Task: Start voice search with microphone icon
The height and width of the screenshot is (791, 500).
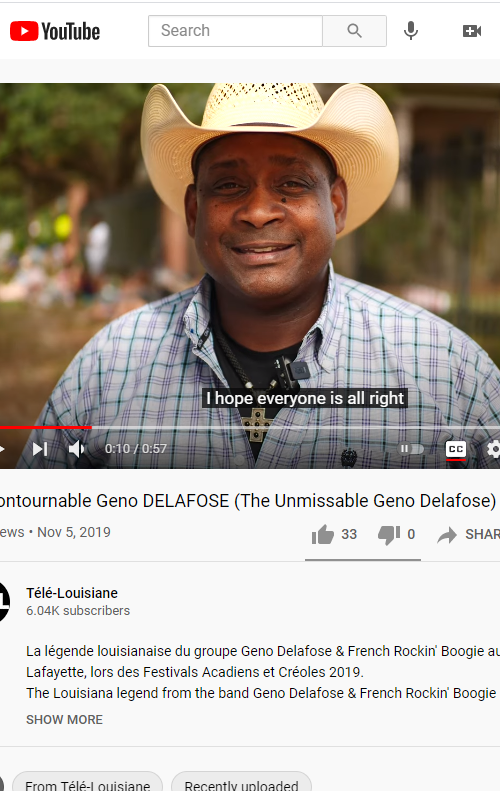Action: pyautogui.click(x=411, y=31)
